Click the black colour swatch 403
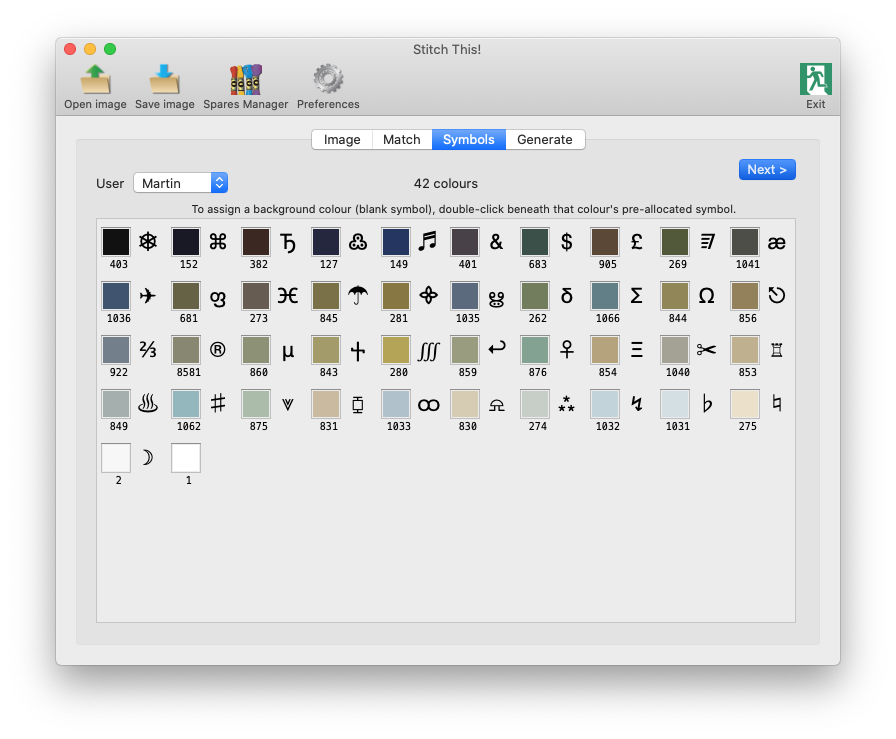Viewport: 896px width, 739px height. coord(116,242)
